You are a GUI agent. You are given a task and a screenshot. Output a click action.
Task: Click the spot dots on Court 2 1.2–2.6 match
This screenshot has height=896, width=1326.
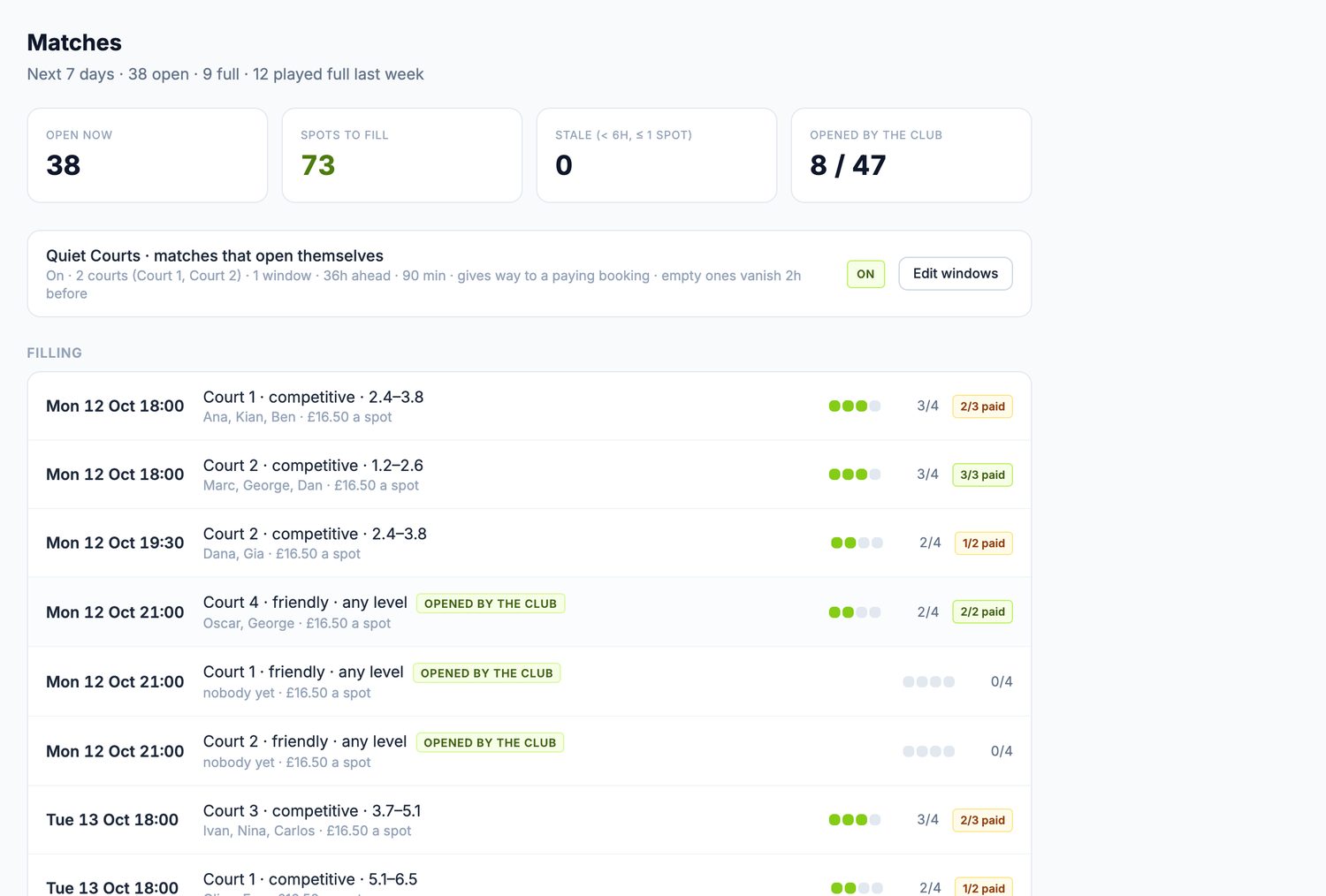pyautogui.click(x=855, y=475)
